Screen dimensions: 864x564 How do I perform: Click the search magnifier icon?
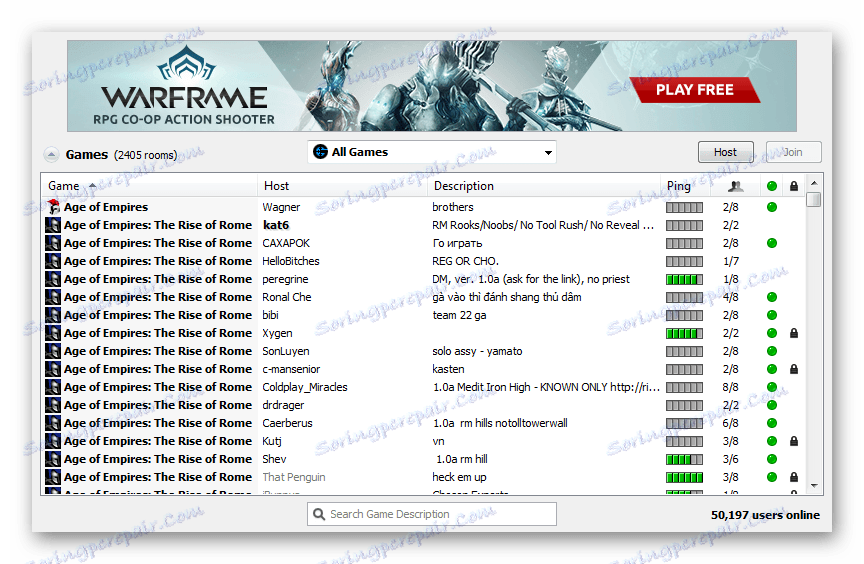pyautogui.click(x=318, y=514)
